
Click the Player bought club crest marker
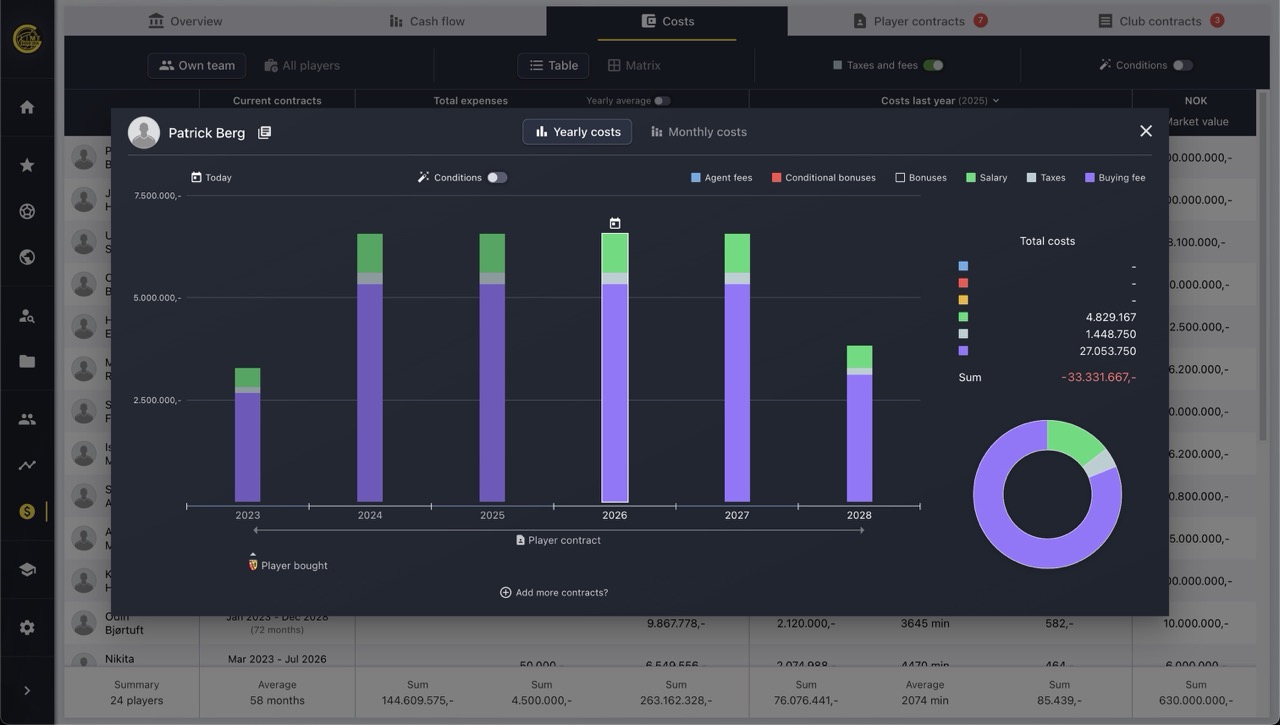point(253,565)
